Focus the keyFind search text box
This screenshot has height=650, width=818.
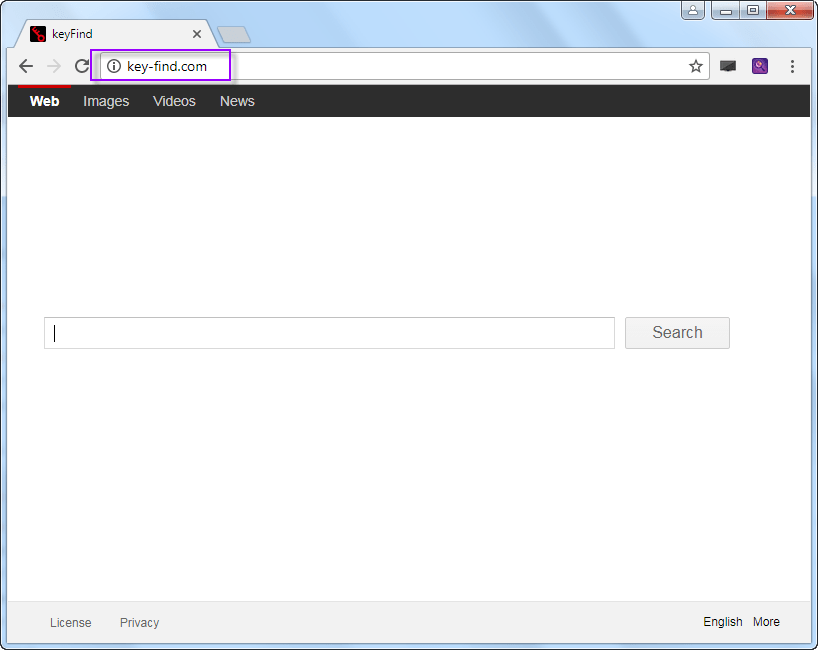coord(329,333)
